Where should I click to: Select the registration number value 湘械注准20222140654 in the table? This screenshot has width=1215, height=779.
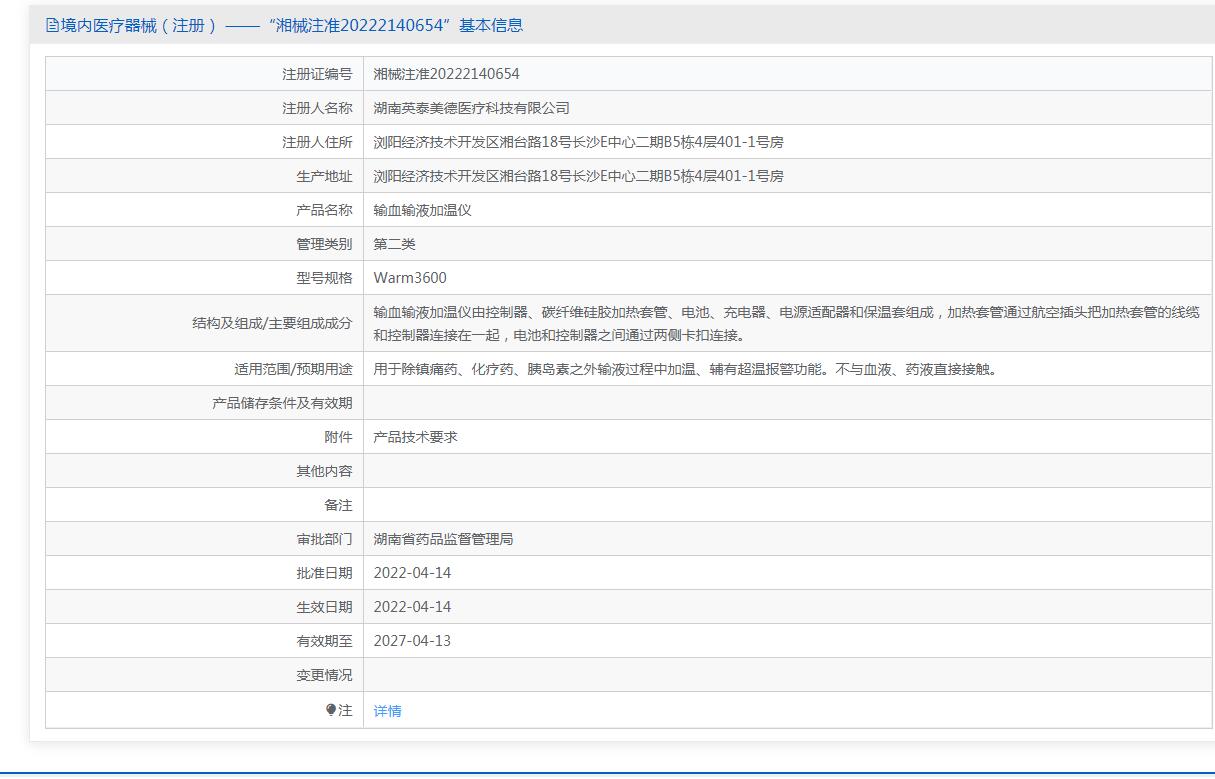click(x=446, y=74)
